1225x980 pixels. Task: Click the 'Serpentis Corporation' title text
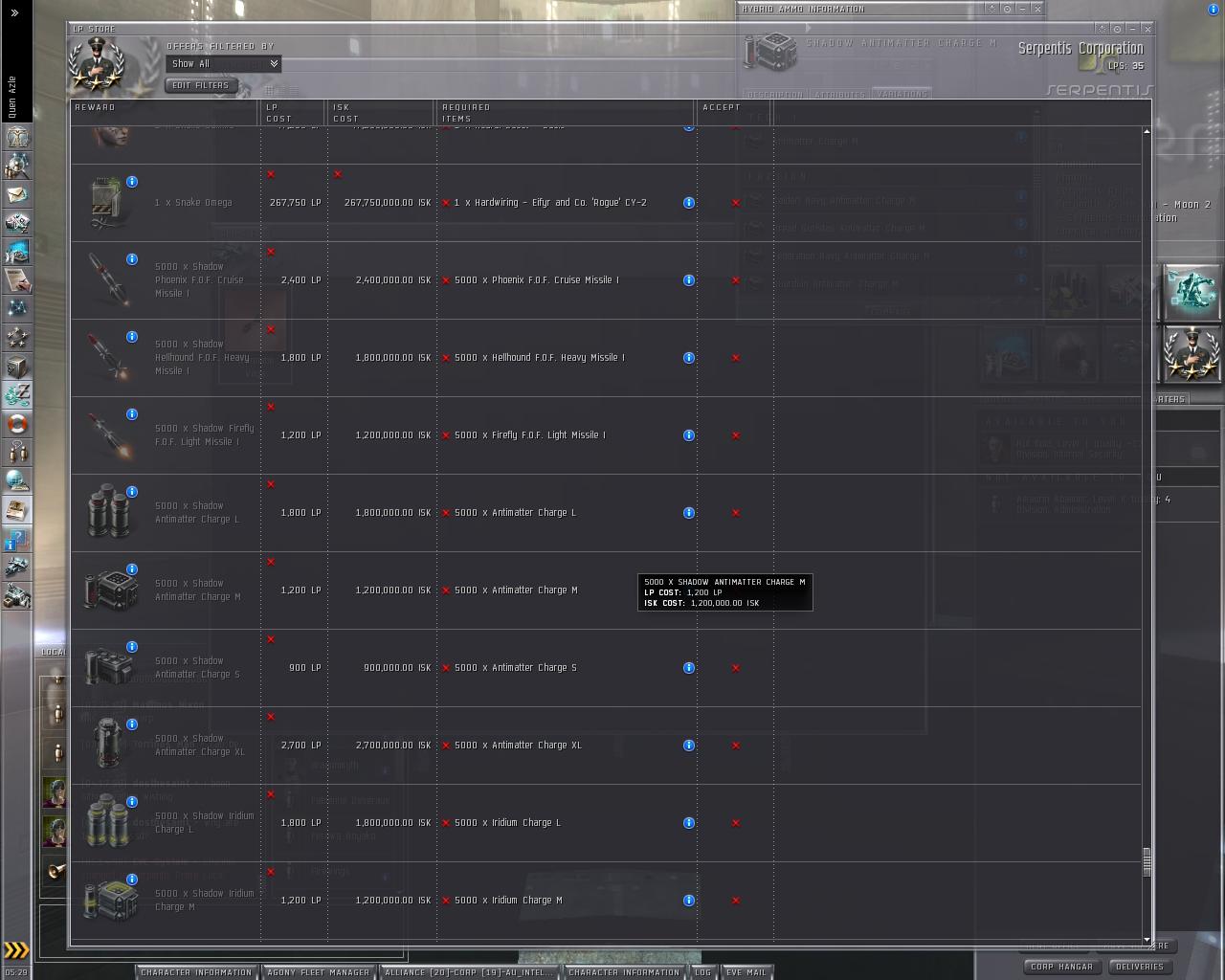pos(1080,49)
